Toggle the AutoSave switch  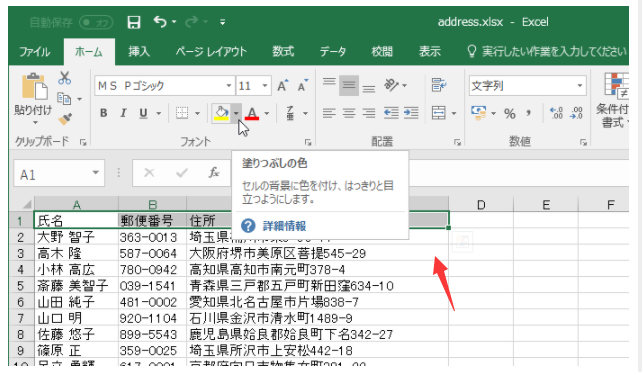point(96,22)
